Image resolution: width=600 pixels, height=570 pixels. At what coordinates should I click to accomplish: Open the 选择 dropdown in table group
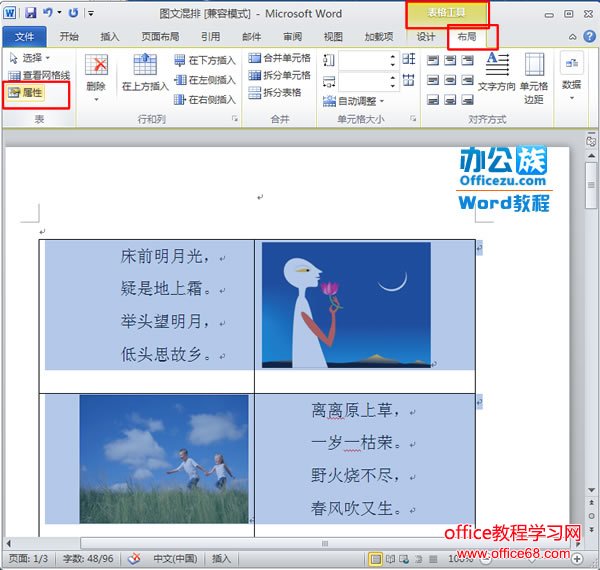[x=30, y=58]
